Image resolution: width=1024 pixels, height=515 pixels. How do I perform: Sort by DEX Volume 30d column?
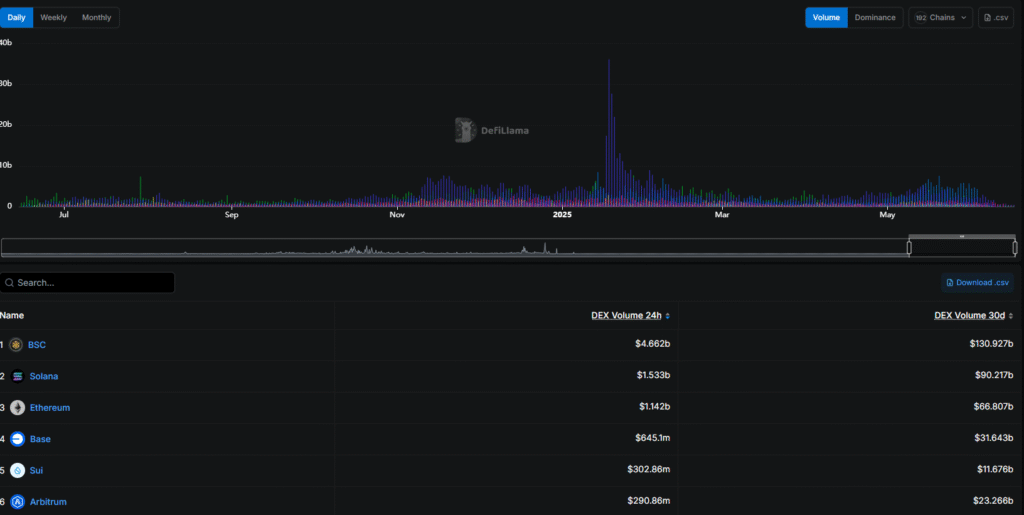point(974,315)
